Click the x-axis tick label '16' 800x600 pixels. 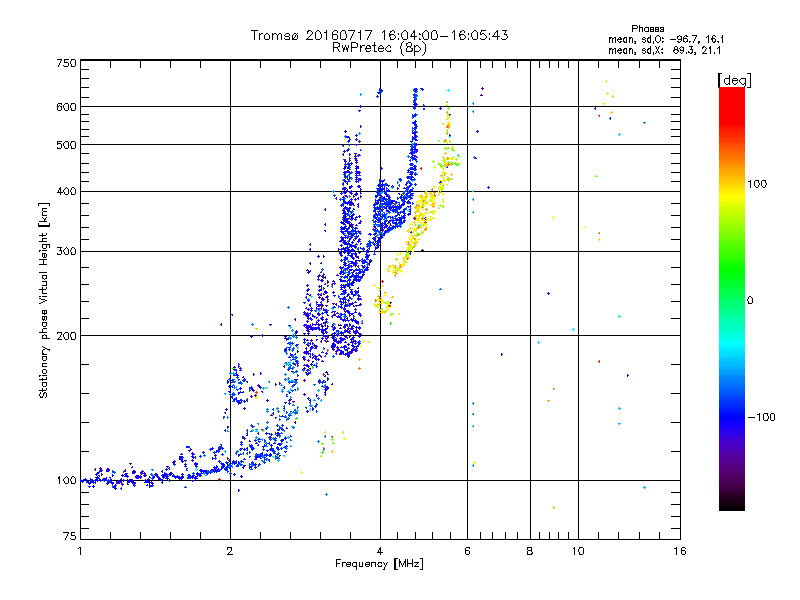click(x=680, y=551)
